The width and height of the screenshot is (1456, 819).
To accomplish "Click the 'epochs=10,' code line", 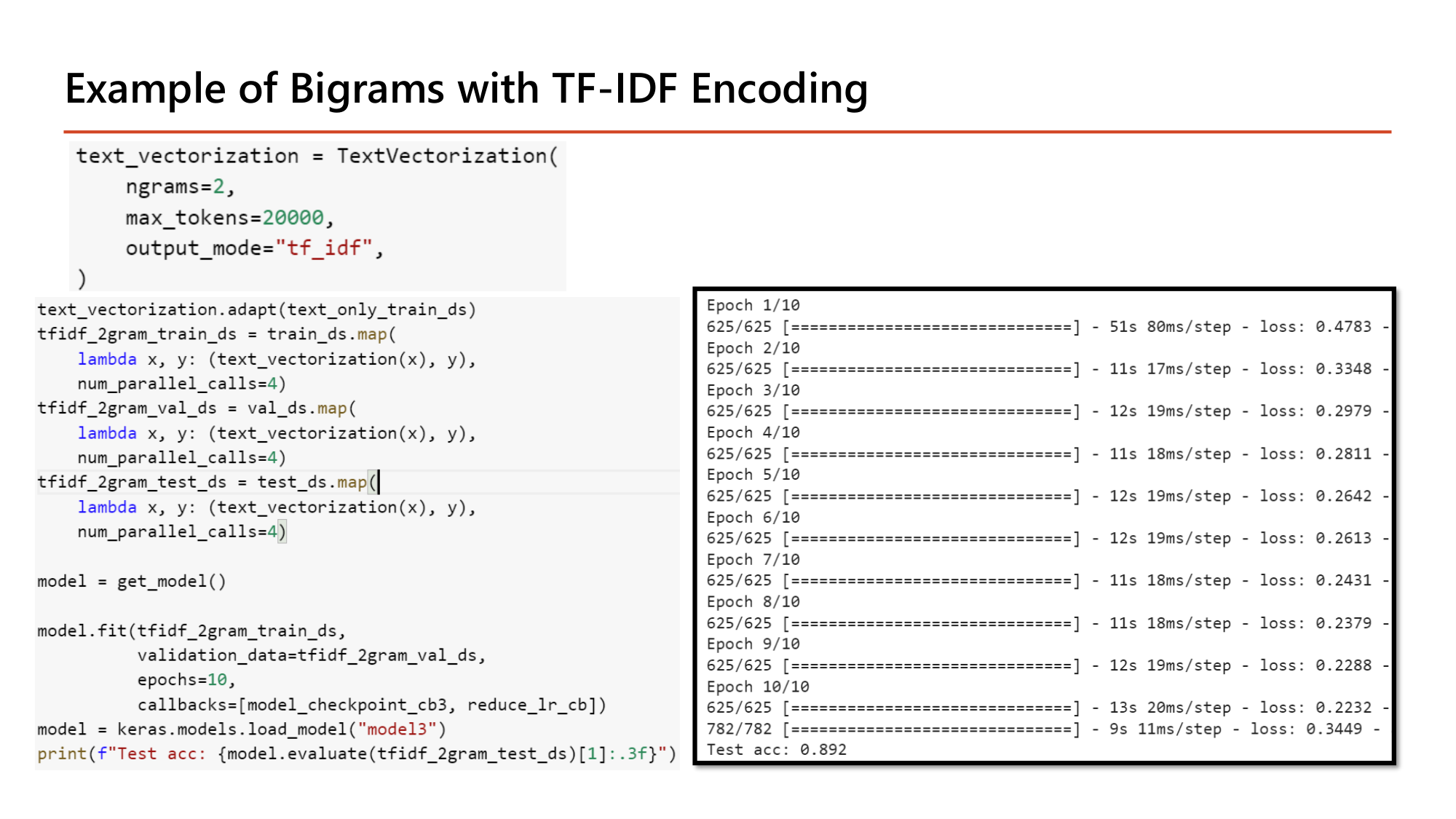I will [186, 680].
